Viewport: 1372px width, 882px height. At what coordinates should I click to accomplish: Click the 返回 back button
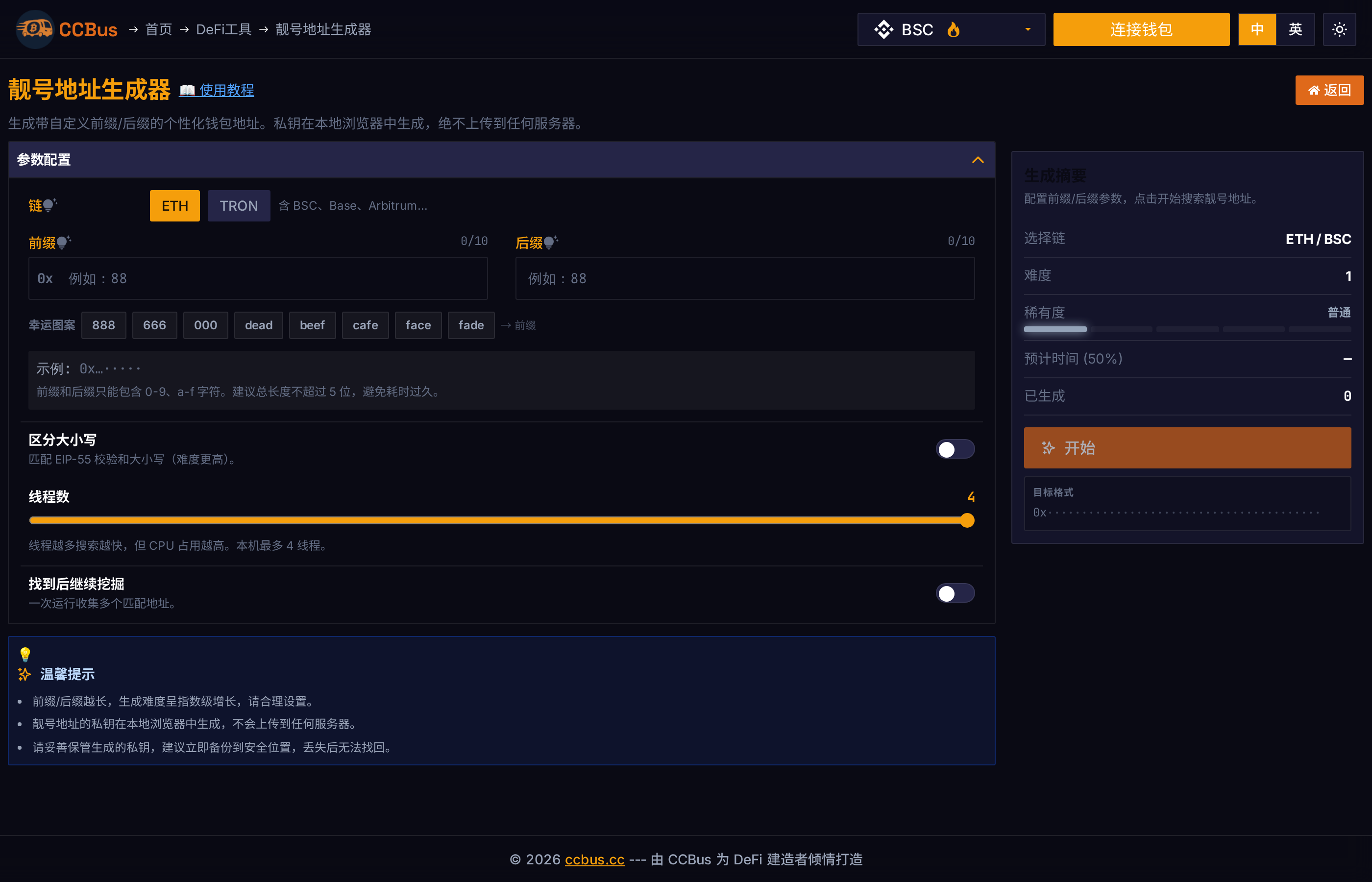click(x=1330, y=90)
